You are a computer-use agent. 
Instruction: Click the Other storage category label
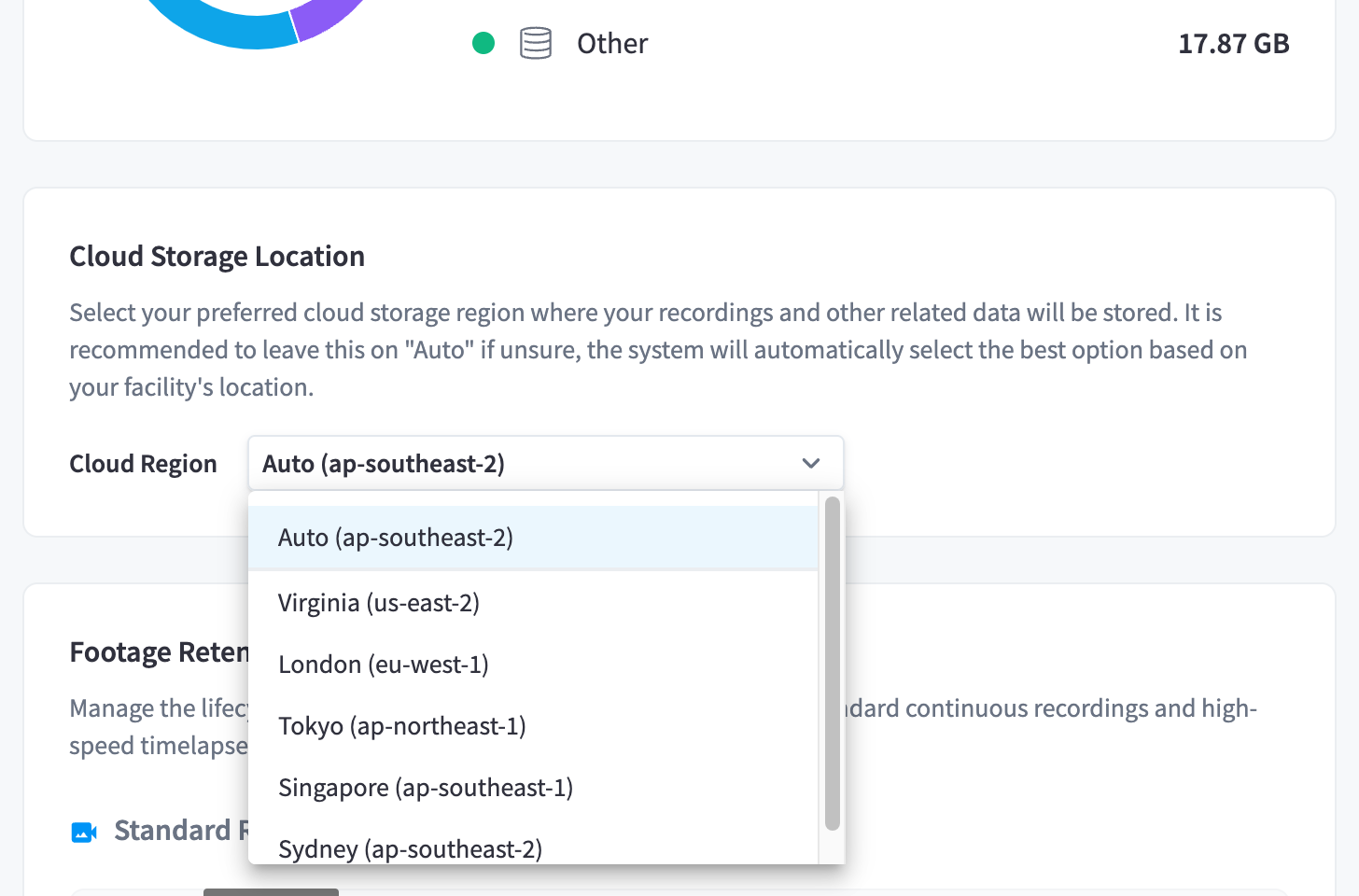click(x=612, y=43)
